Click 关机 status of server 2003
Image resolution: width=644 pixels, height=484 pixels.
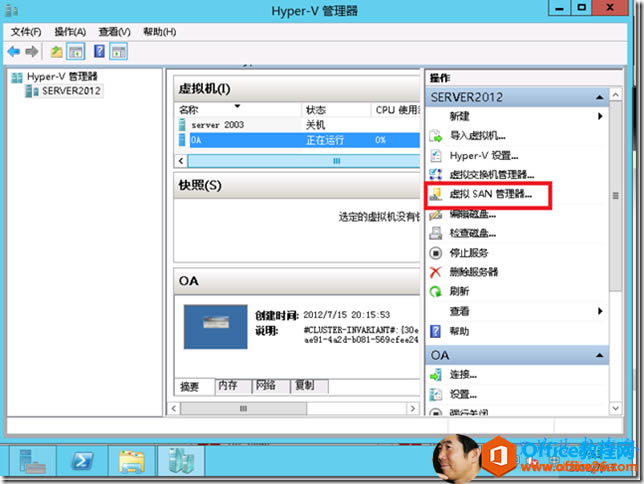[x=315, y=124]
